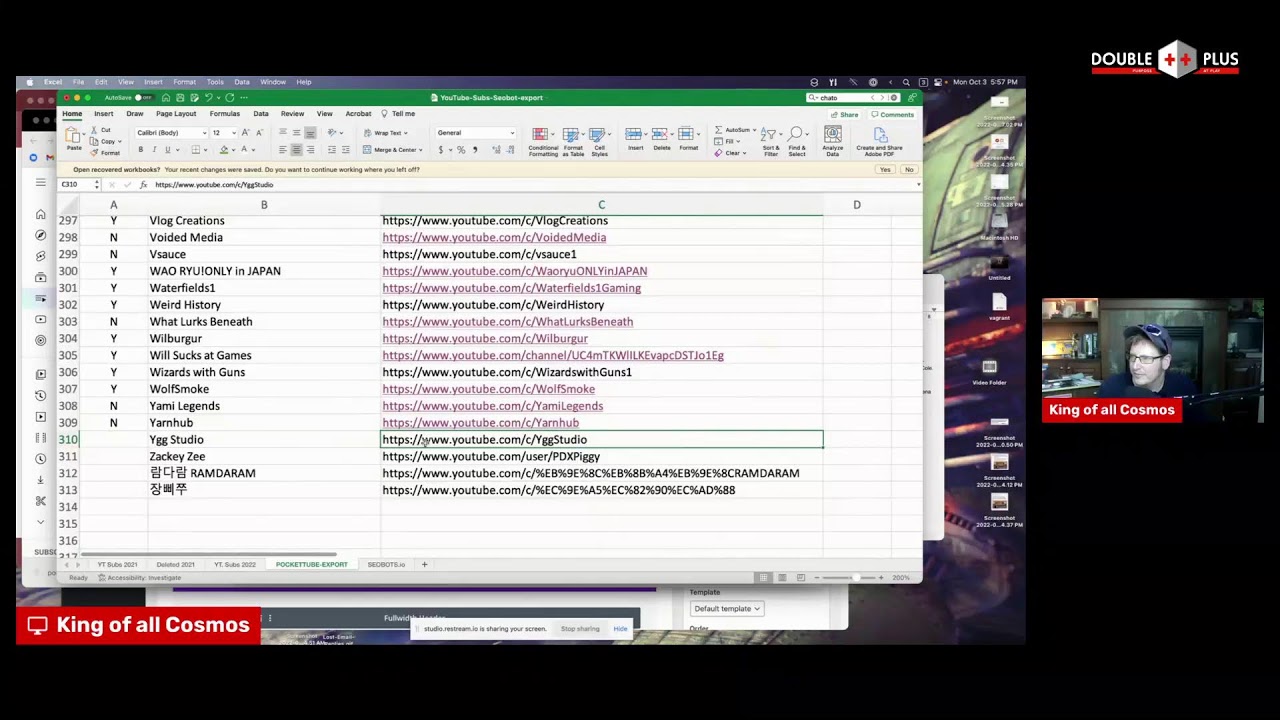This screenshot has width=1280, height=720.
Task: Open the Format menu in macOS menu bar
Action: (184, 82)
